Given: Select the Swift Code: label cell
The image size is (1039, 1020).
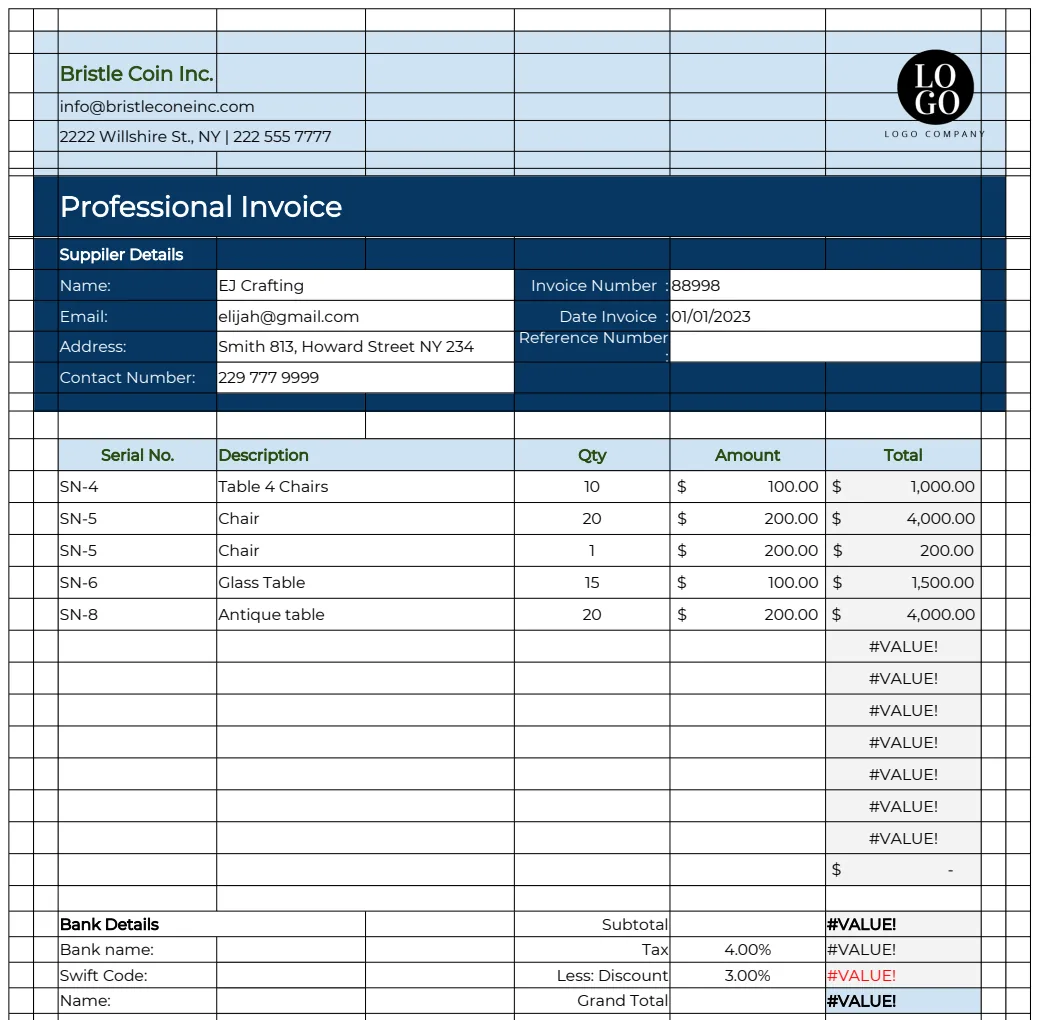Looking at the screenshot, I should coord(137,976).
